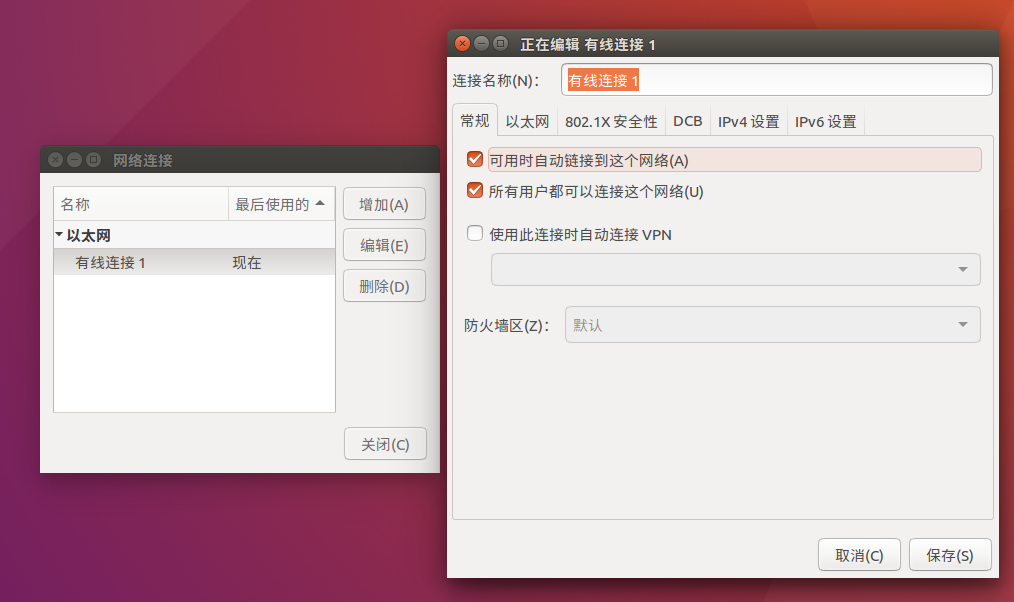This screenshot has height=602, width=1014.
Task: Select the 有线连接 1 row
Action: (x=194, y=263)
